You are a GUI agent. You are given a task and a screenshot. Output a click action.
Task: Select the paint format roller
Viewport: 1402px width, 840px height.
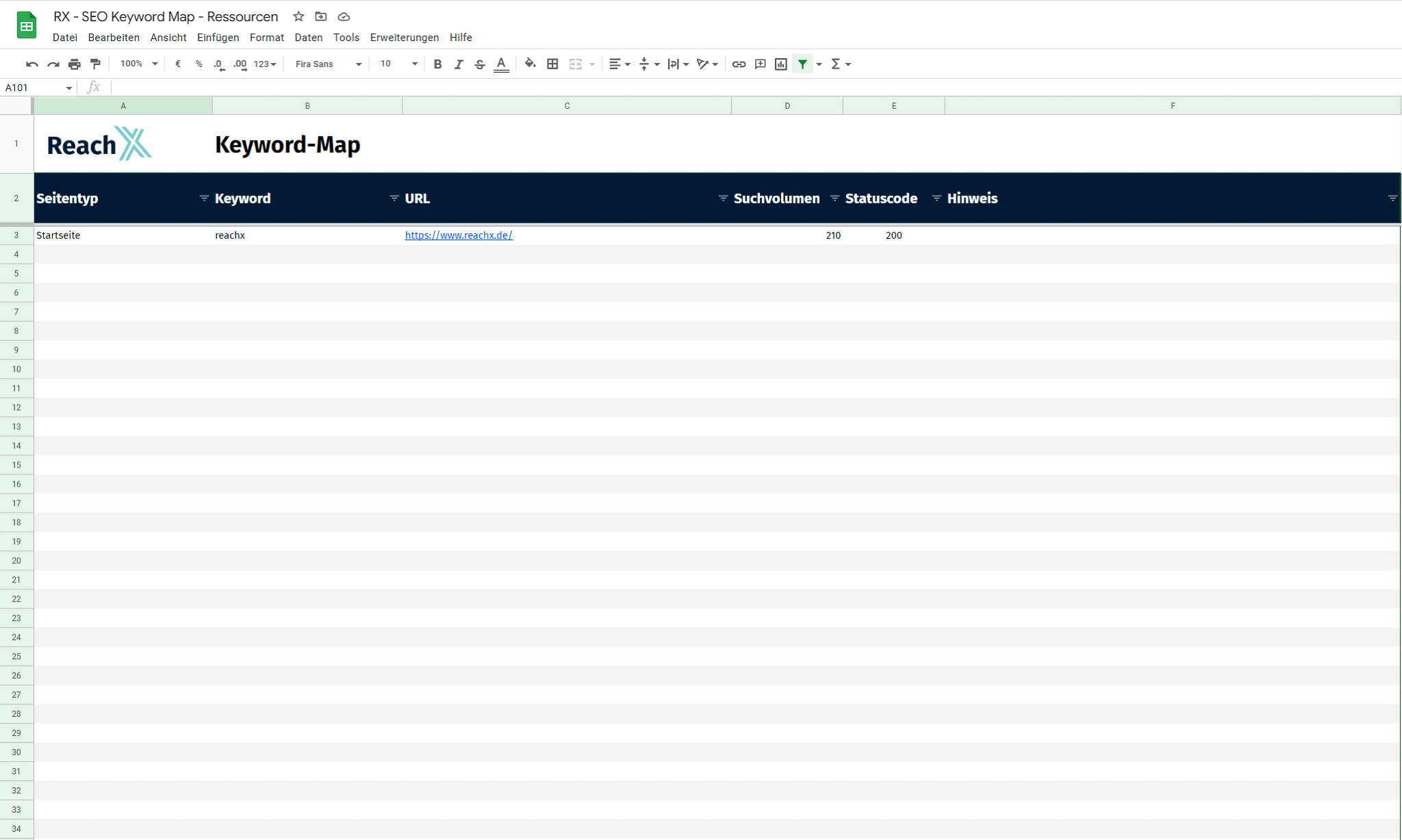click(x=95, y=64)
